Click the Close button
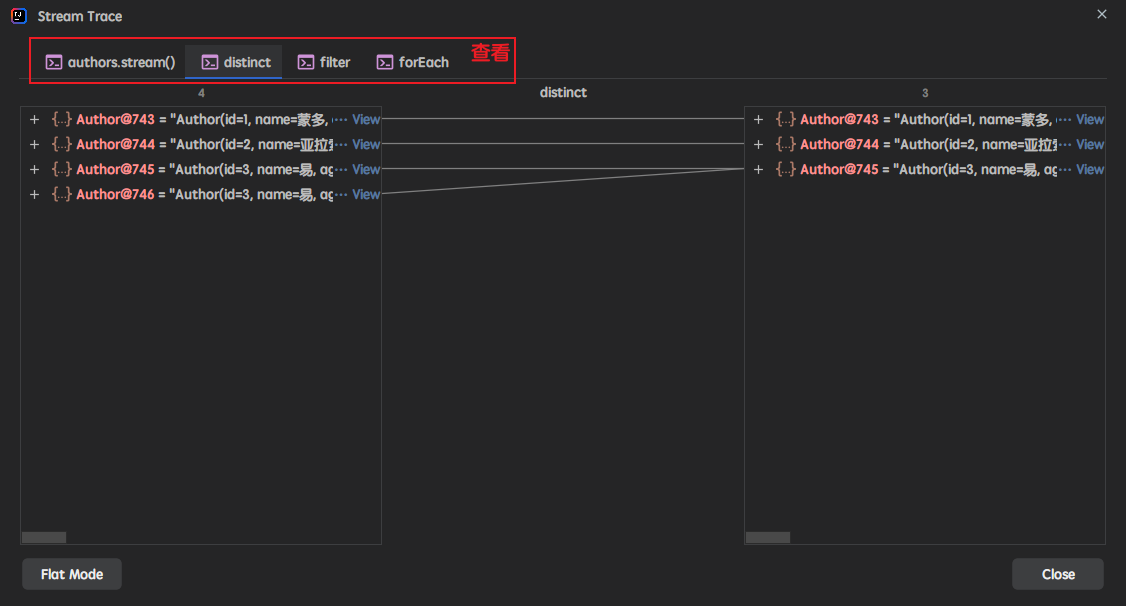 pyautogui.click(x=1057, y=573)
